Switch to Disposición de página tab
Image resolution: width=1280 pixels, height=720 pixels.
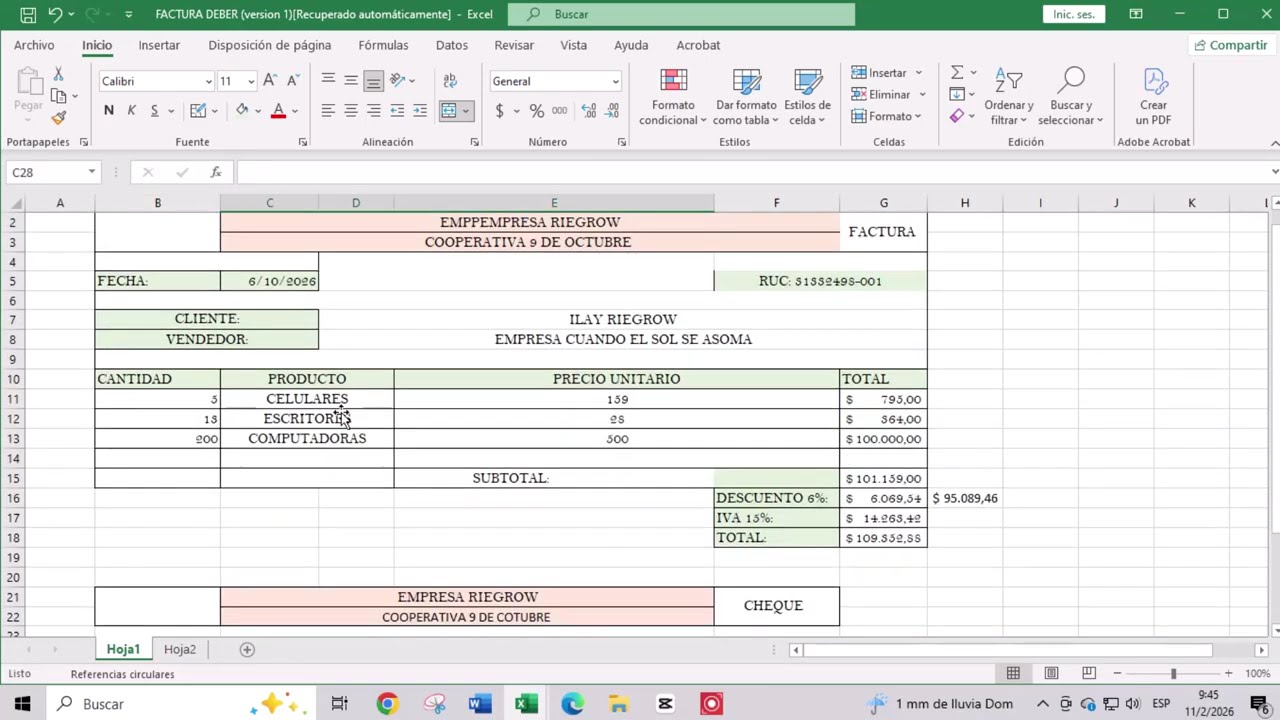tap(269, 45)
